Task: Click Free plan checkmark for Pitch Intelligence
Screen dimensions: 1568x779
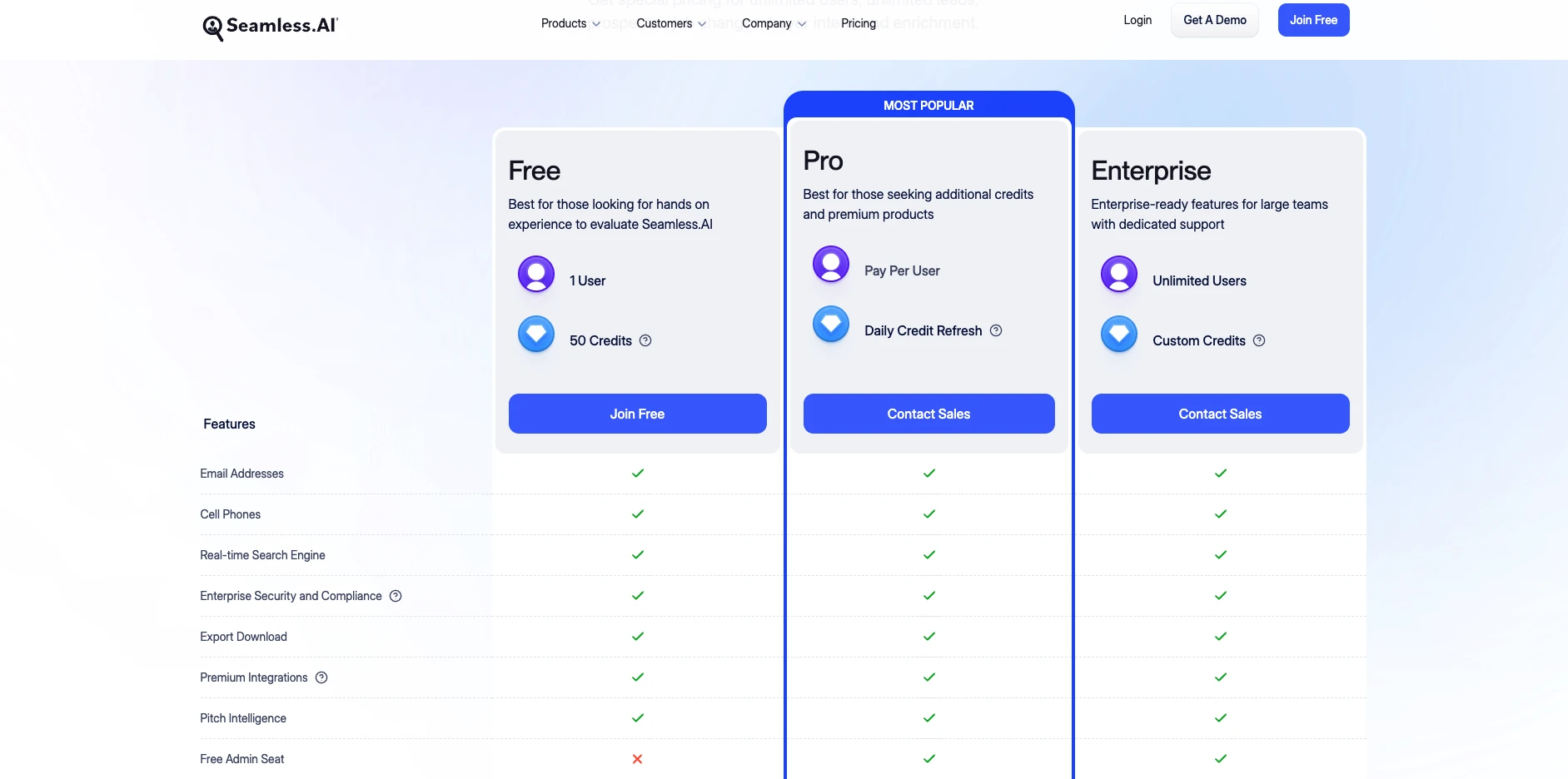Action: point(638,717)
